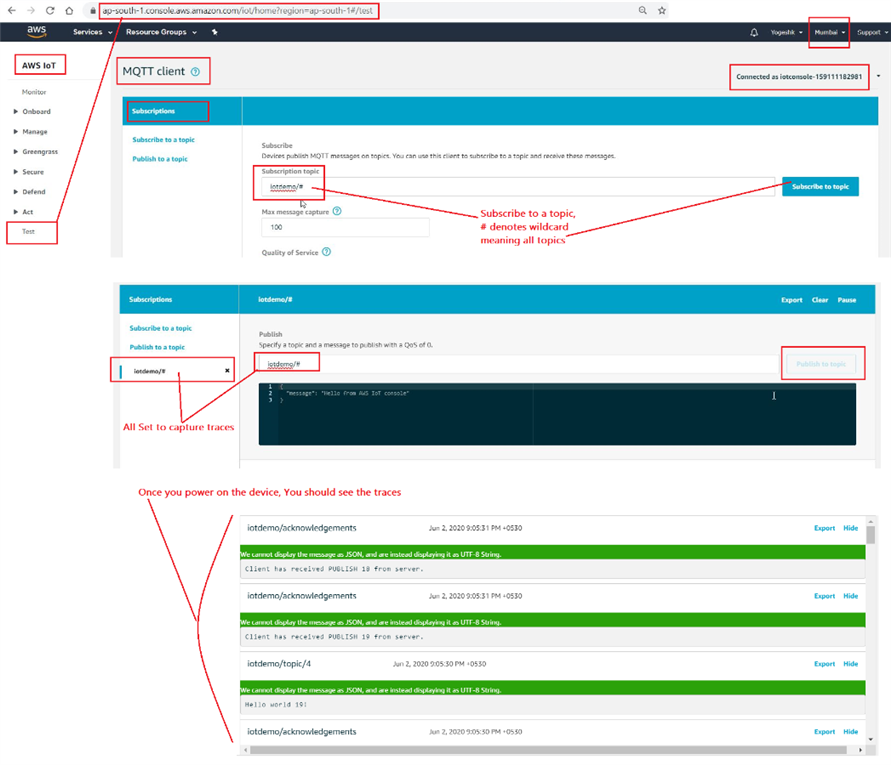Hide the PUBLISH 18 acknowledgement message
891x765 pixels.
click(x=851, y=528)
